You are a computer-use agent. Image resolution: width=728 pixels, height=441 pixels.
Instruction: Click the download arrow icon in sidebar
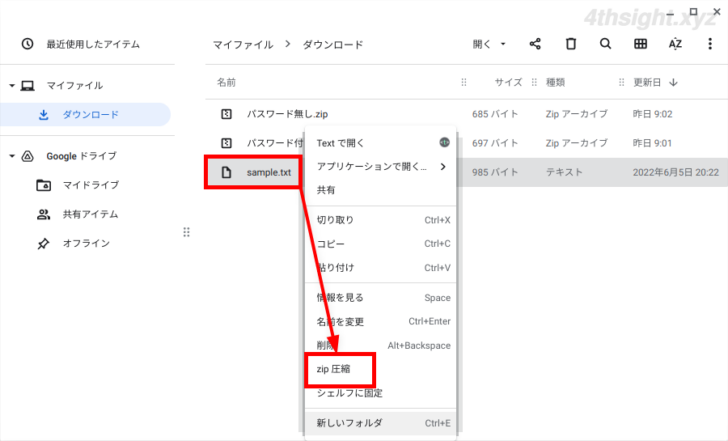(44, 115)
